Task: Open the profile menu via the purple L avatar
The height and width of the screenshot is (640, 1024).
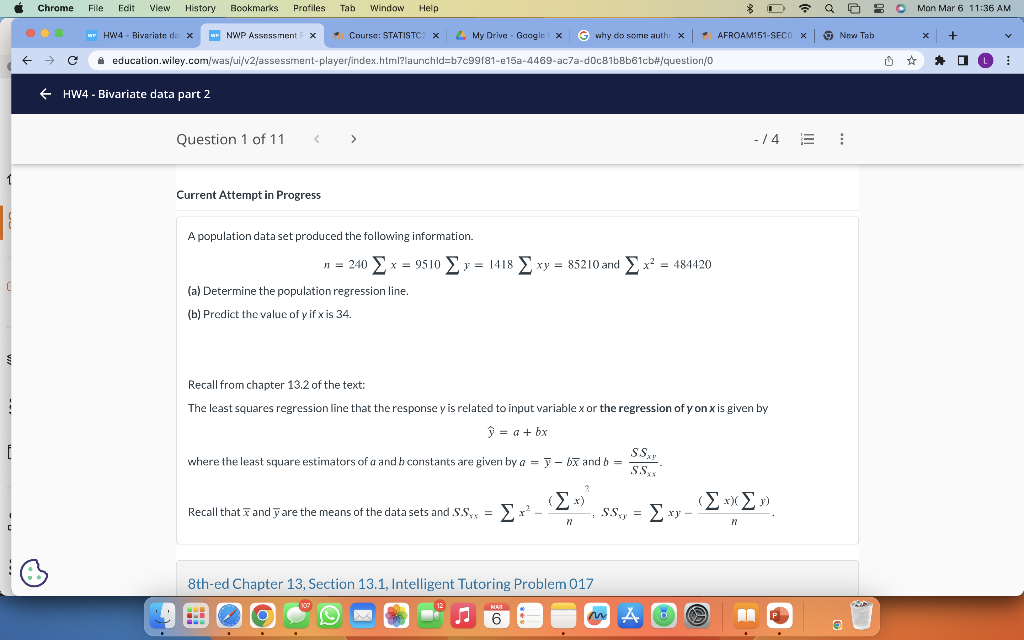Action: point(985,59)
